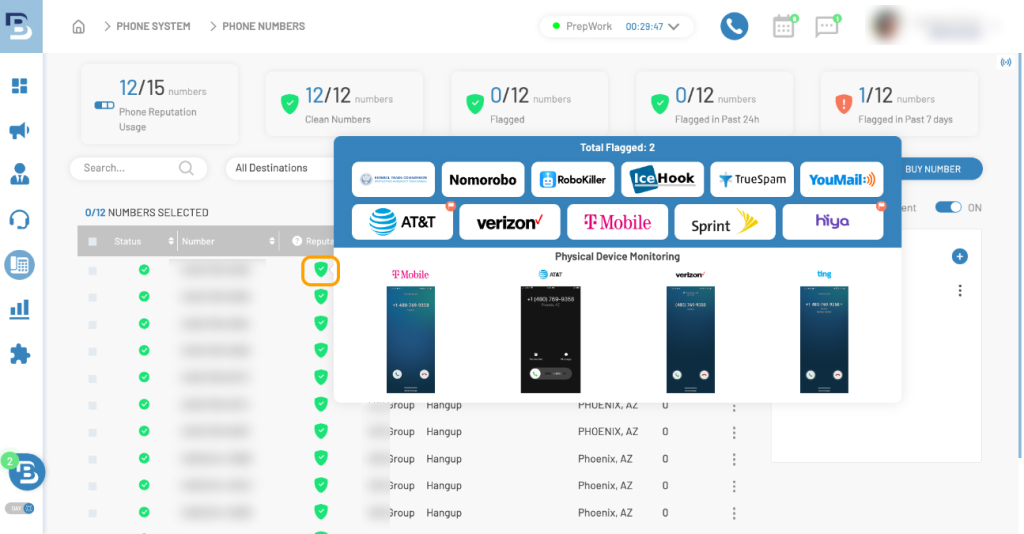Click the question mark in Reputation header
Screen dimensions: 1024x534
297,242
